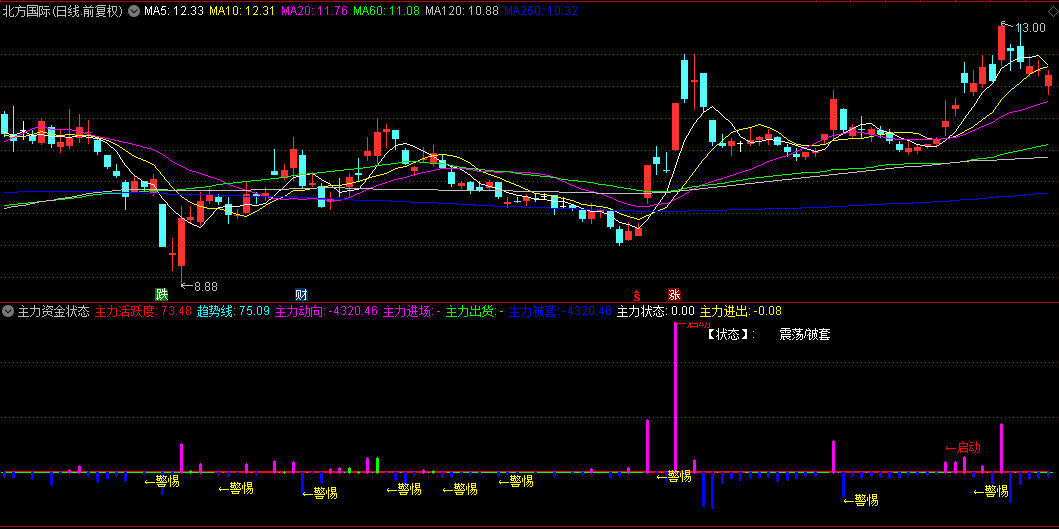Click the red S signal marker
This screenshot has height=529, width=1059.
click(x=636, y=295)
